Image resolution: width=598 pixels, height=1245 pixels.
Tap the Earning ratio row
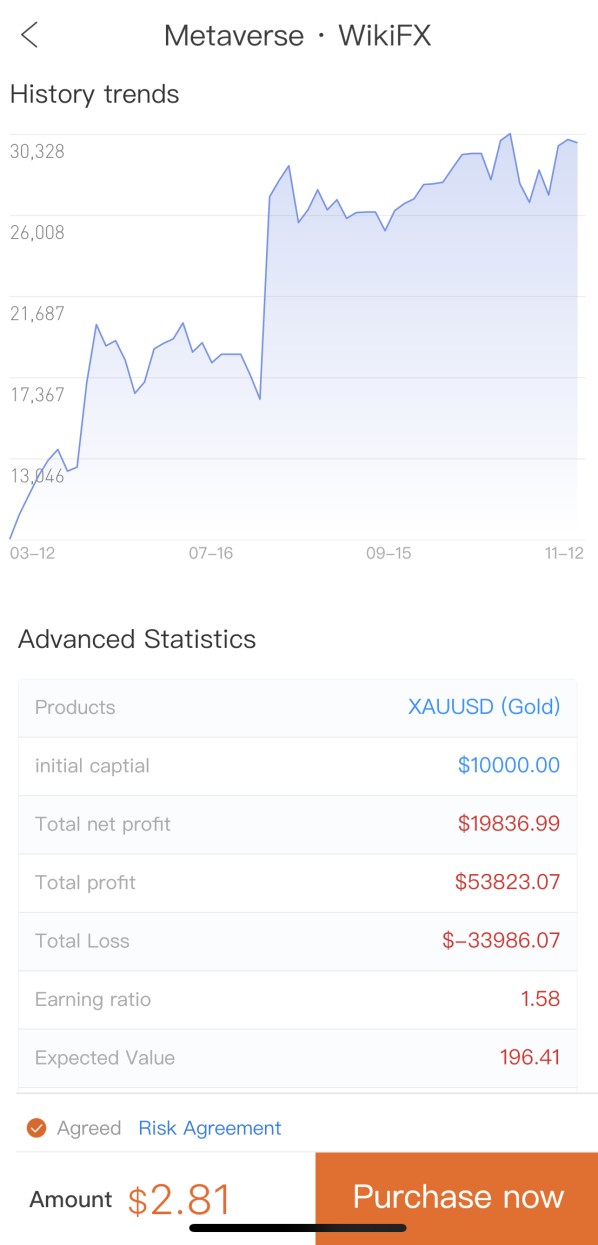point(297,999)
